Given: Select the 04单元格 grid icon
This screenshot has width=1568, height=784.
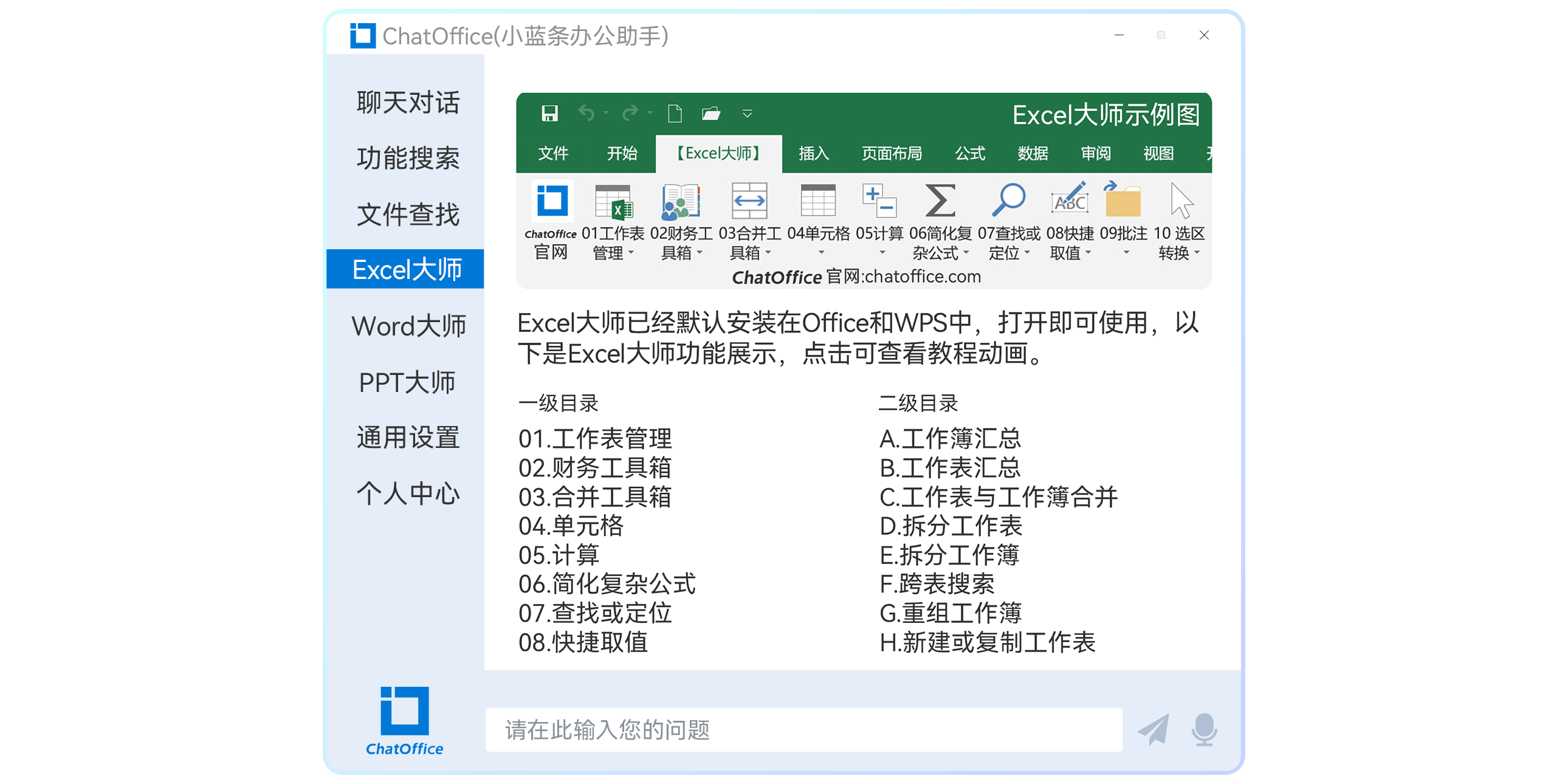Looking at the screenshot, I should tap(819, 201).
